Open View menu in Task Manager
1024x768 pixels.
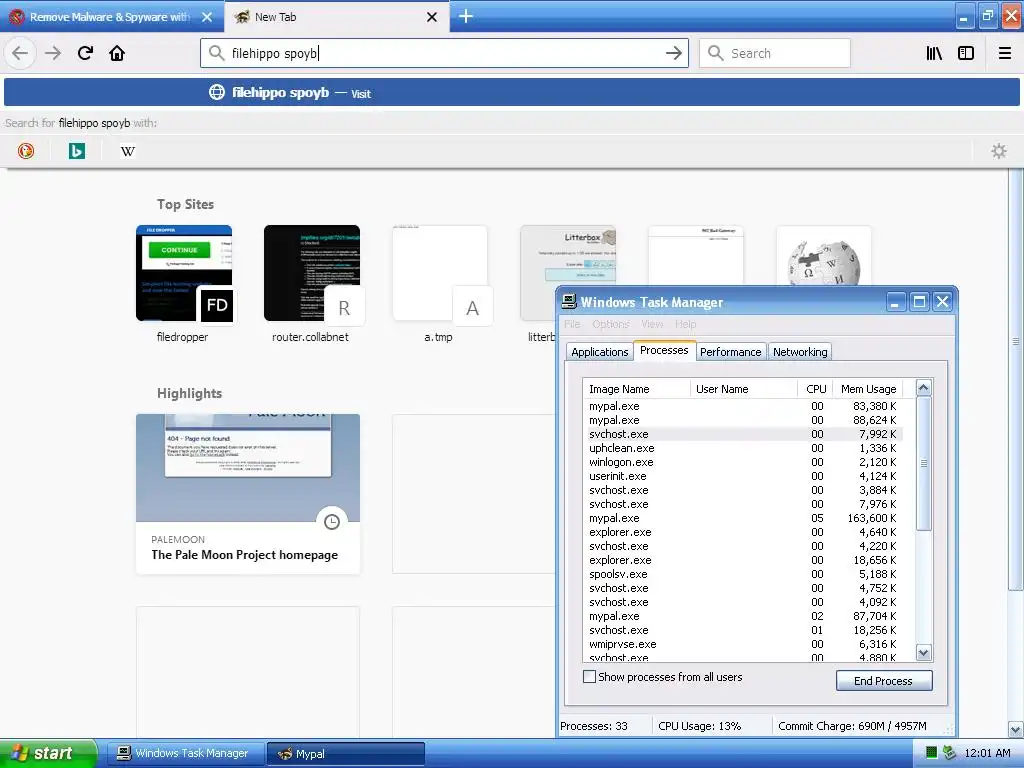point(652,324)
